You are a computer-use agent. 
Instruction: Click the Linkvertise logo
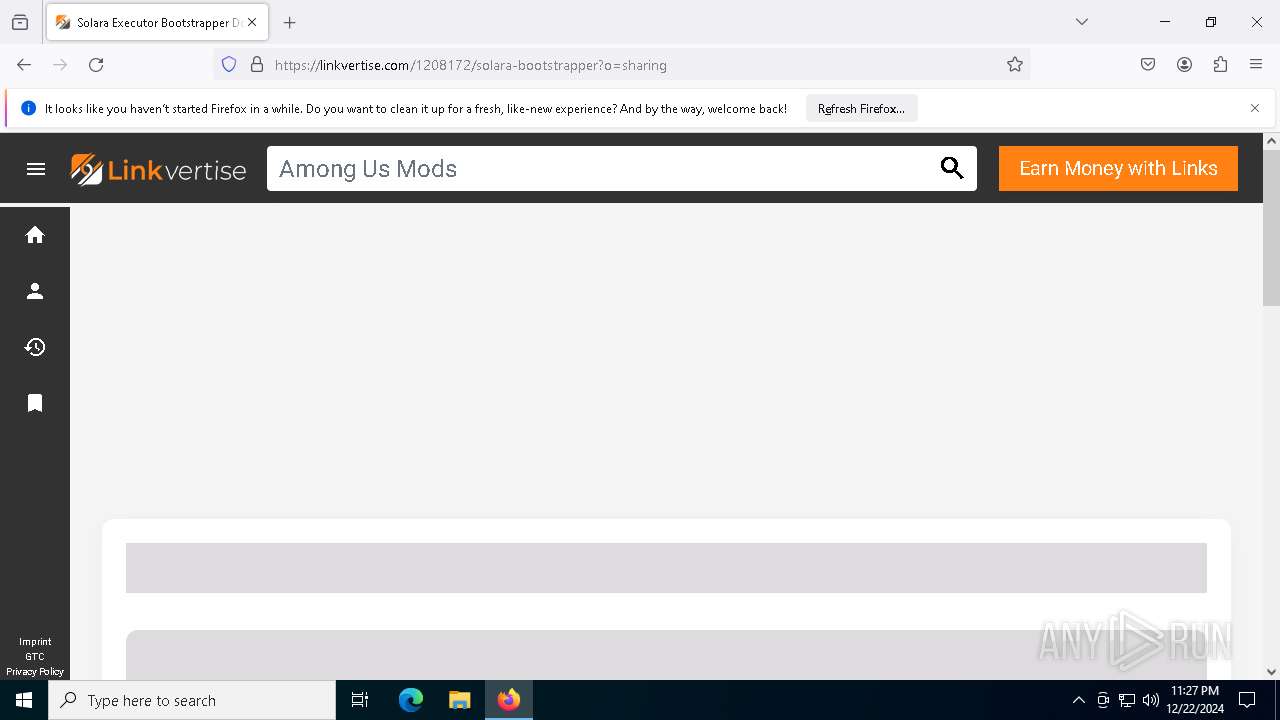click(158, 169)
